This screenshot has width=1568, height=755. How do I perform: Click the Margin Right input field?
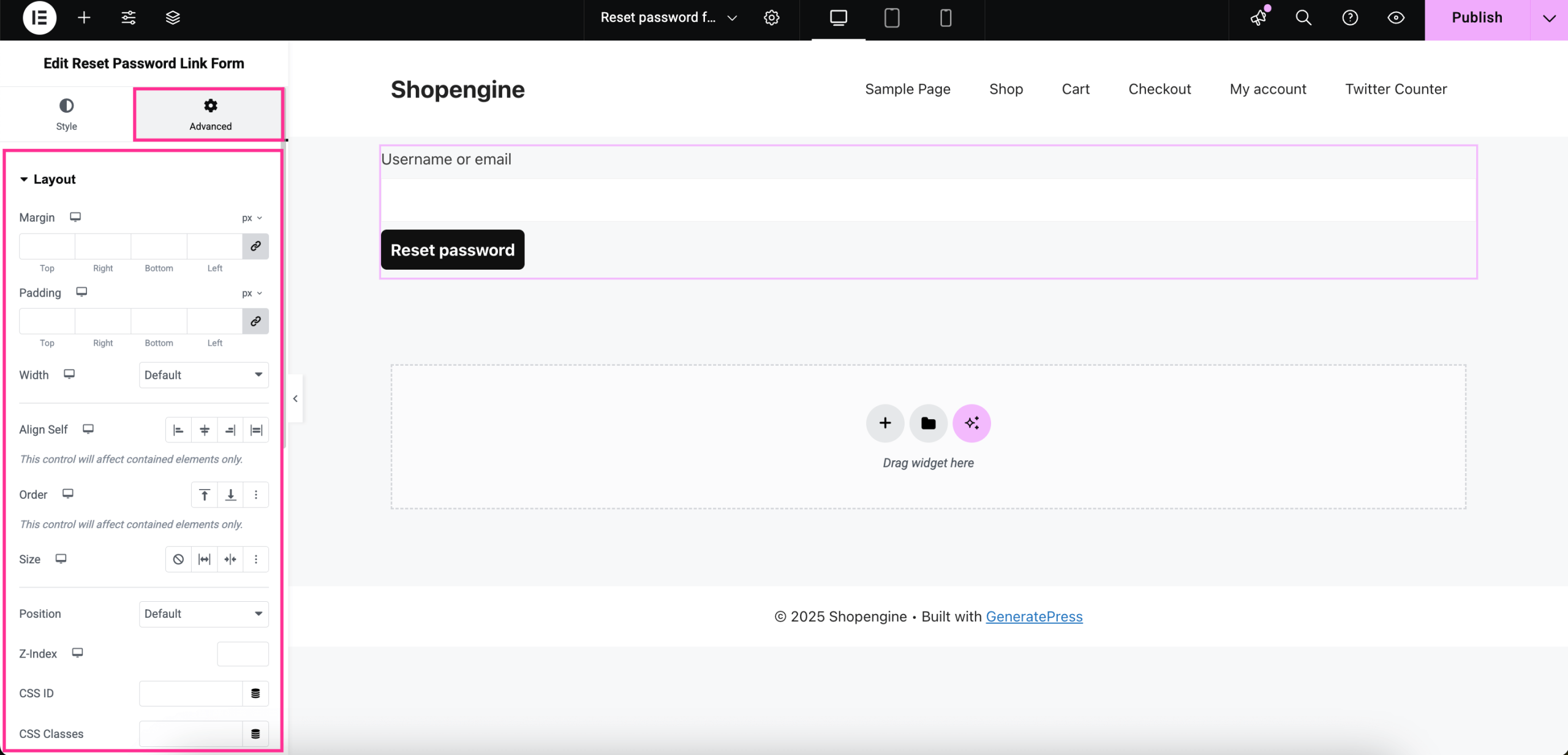(103, 246)
